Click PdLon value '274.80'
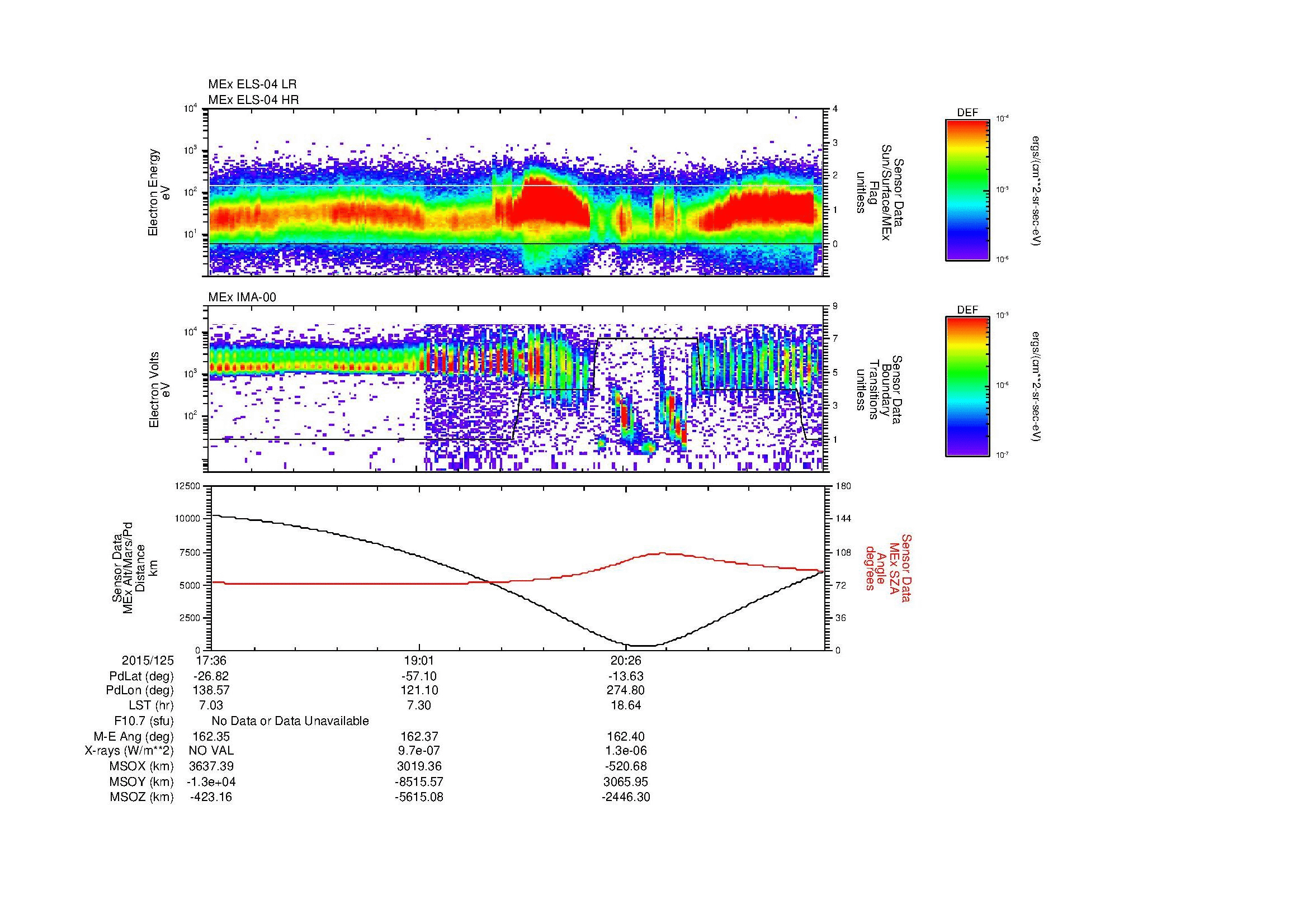The image size is (1308, 924). (x=626, y=690)
